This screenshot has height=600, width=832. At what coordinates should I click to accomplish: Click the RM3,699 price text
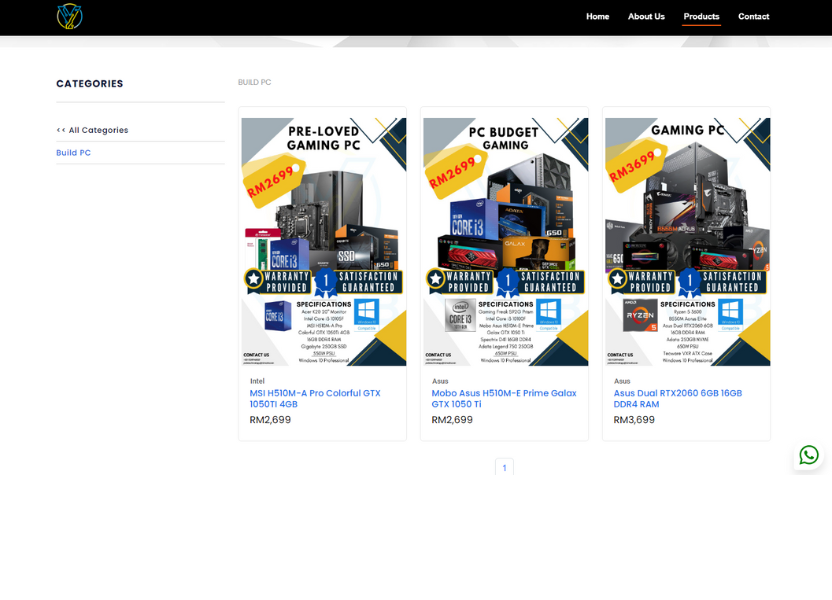634,420
